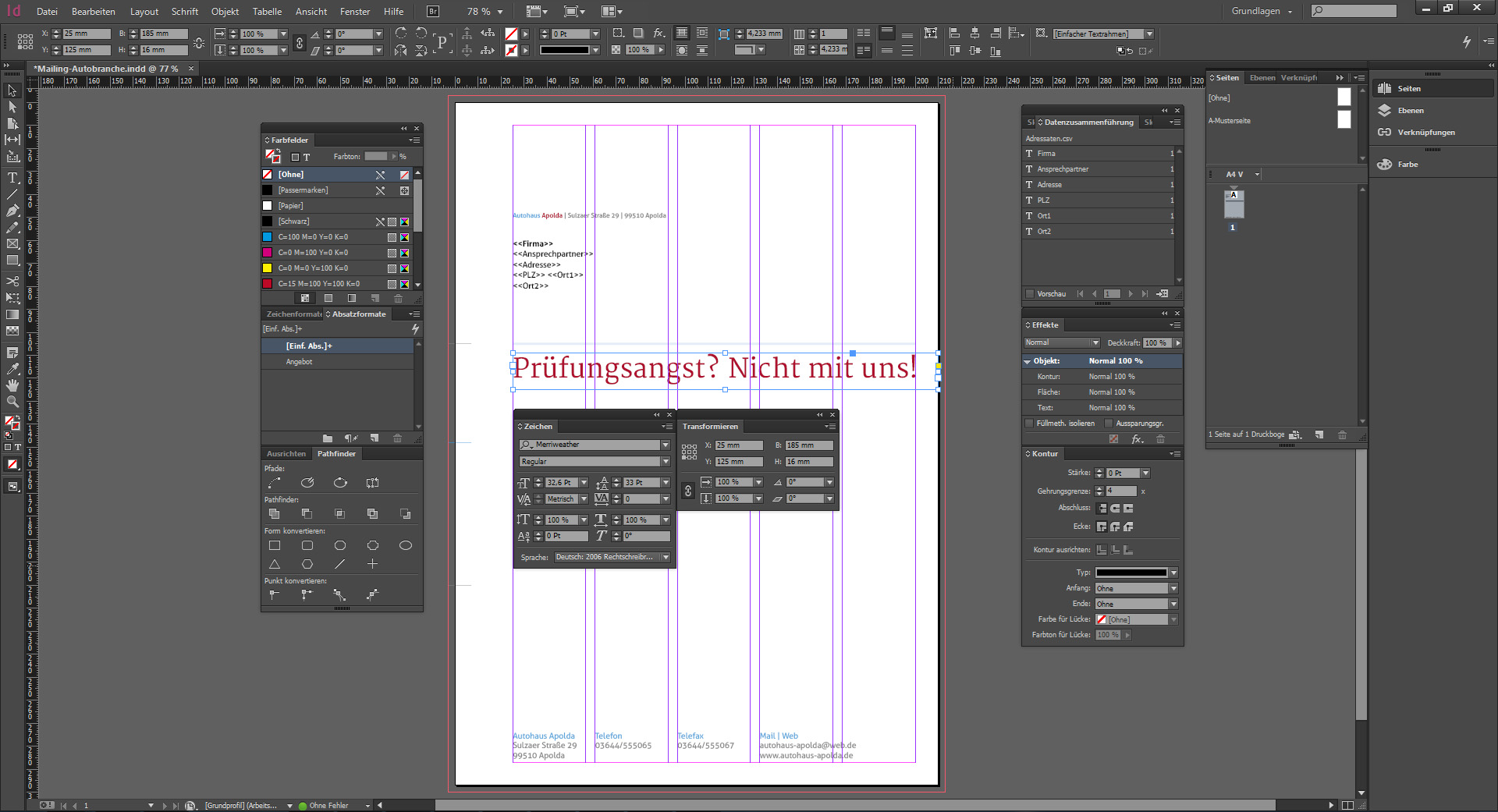The image size is (1498, 812).
Task: Pick the Scissors tool
Action: 12,281
